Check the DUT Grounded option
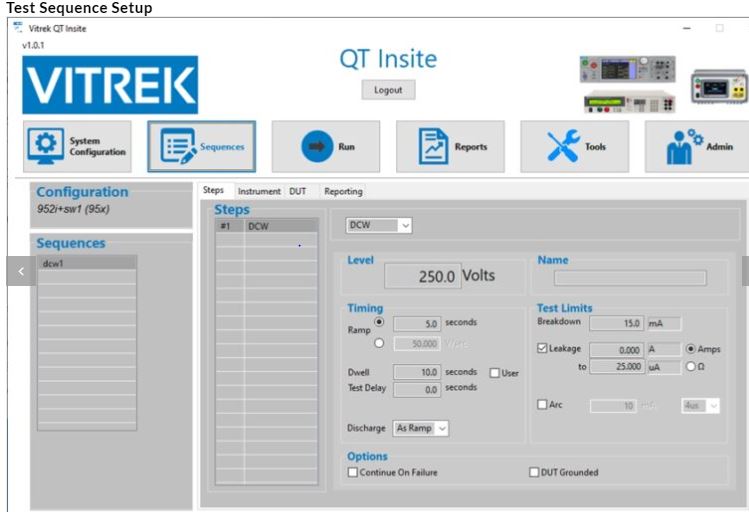 tap(534, 473)
